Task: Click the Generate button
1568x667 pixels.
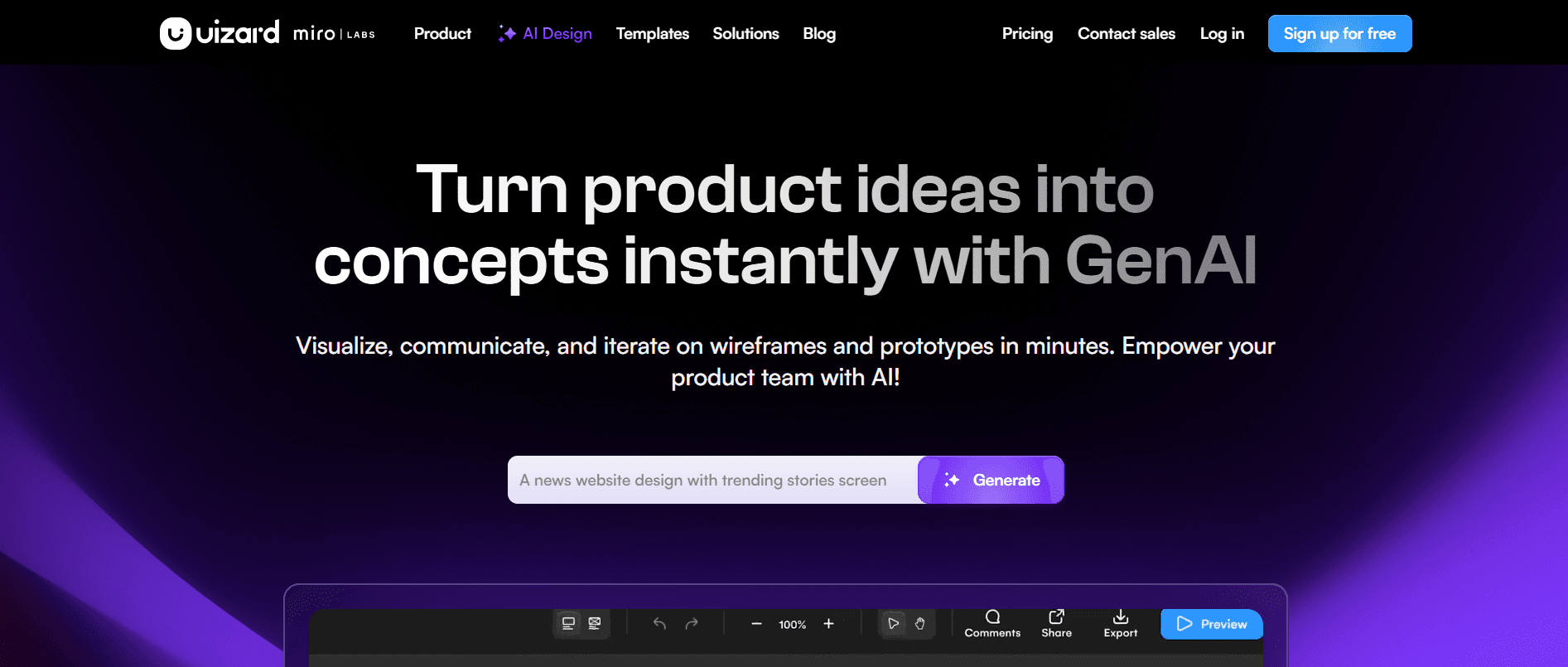Action: point(991,480)
